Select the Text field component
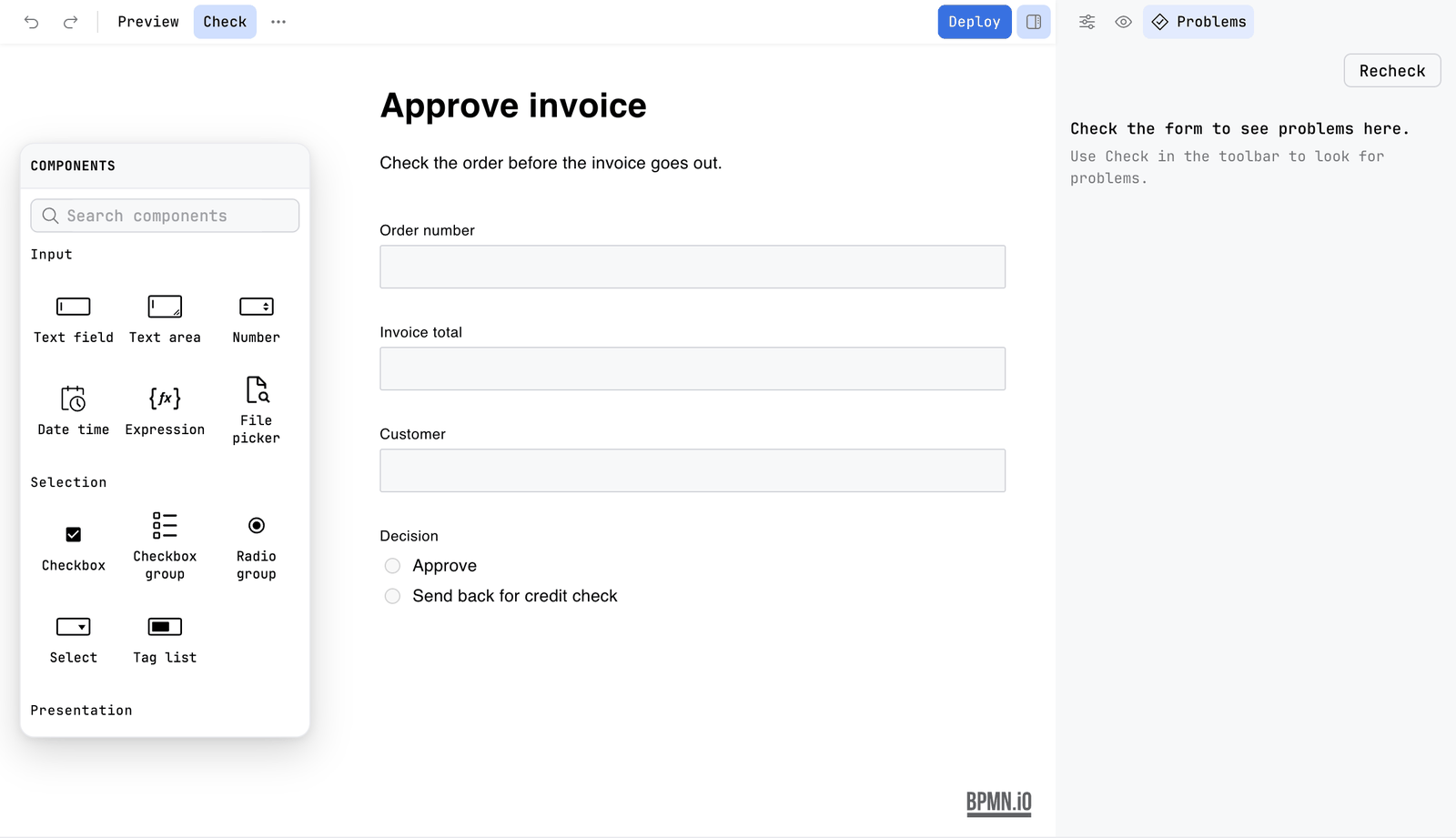1456x838 pixels. click(74, 319)
